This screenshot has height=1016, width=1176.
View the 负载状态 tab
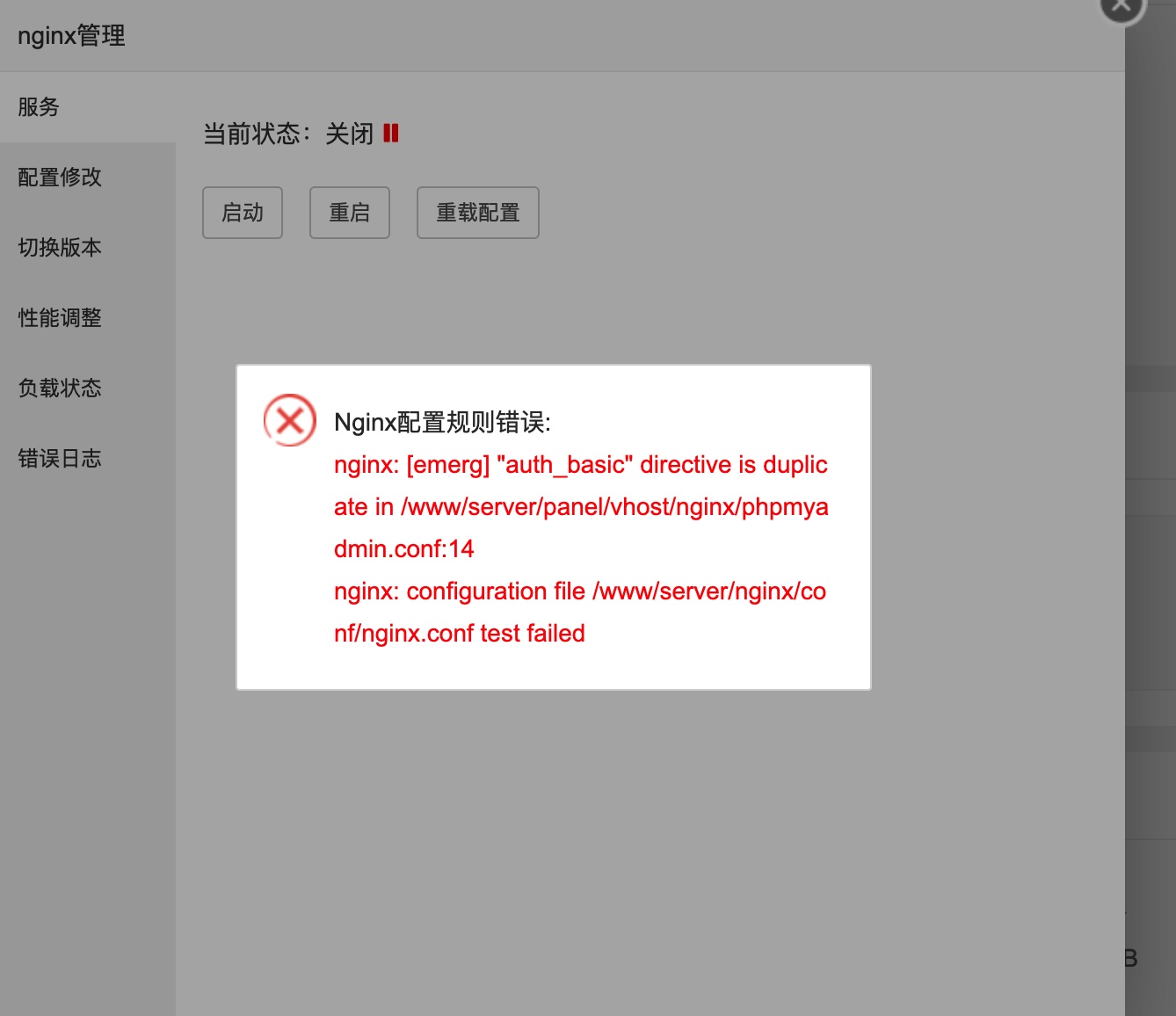coord(88,388)
